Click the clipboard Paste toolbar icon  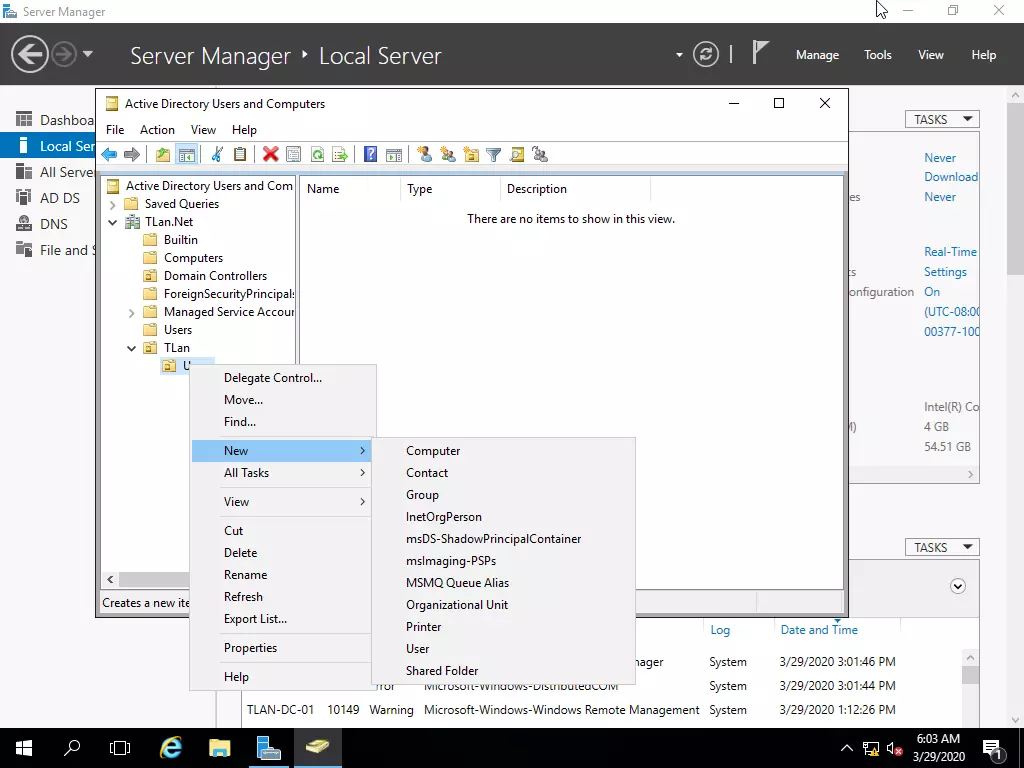click(240, 155)
